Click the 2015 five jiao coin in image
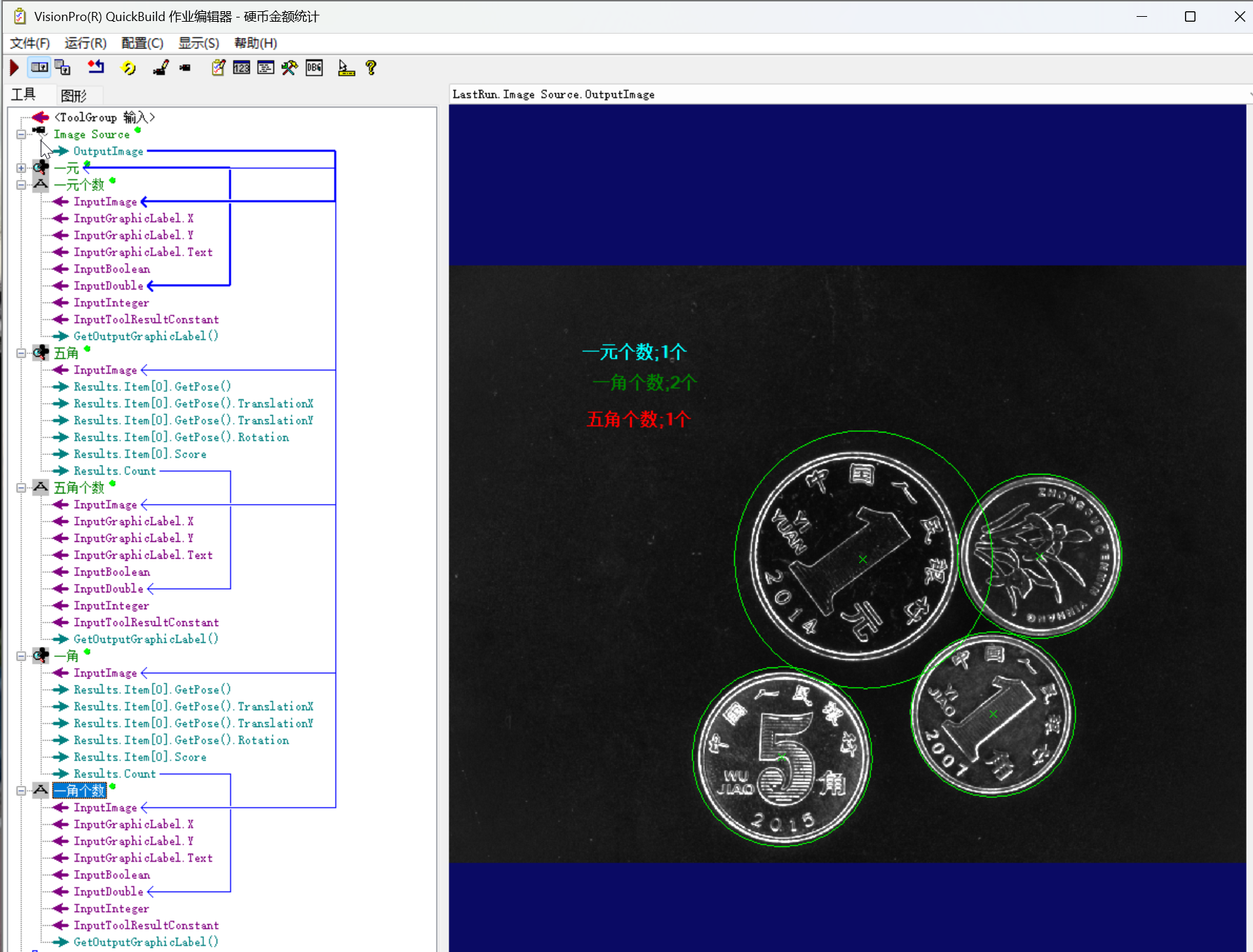Image resolution: width=1253 pixels, height=952 pixels. pos(782,757)
